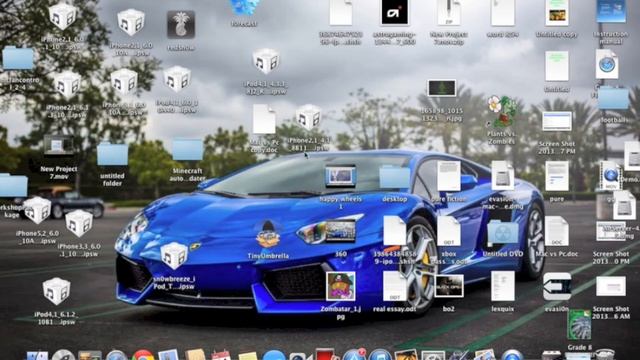Select the New Project 7.mov zip archive
The height and width of the screenshot is (360, 640).
448,12
